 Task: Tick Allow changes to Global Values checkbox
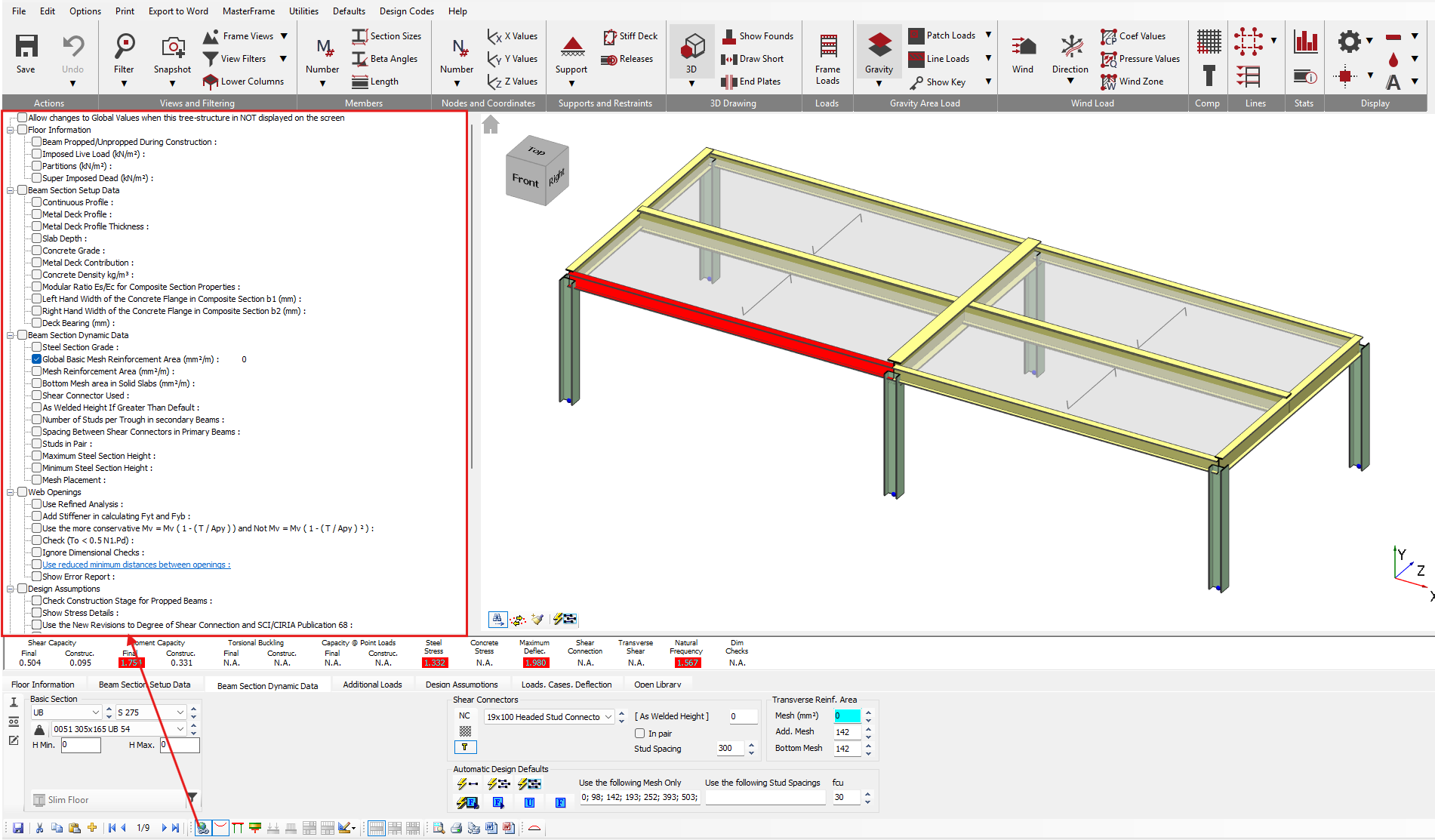[x=22, y=118]
